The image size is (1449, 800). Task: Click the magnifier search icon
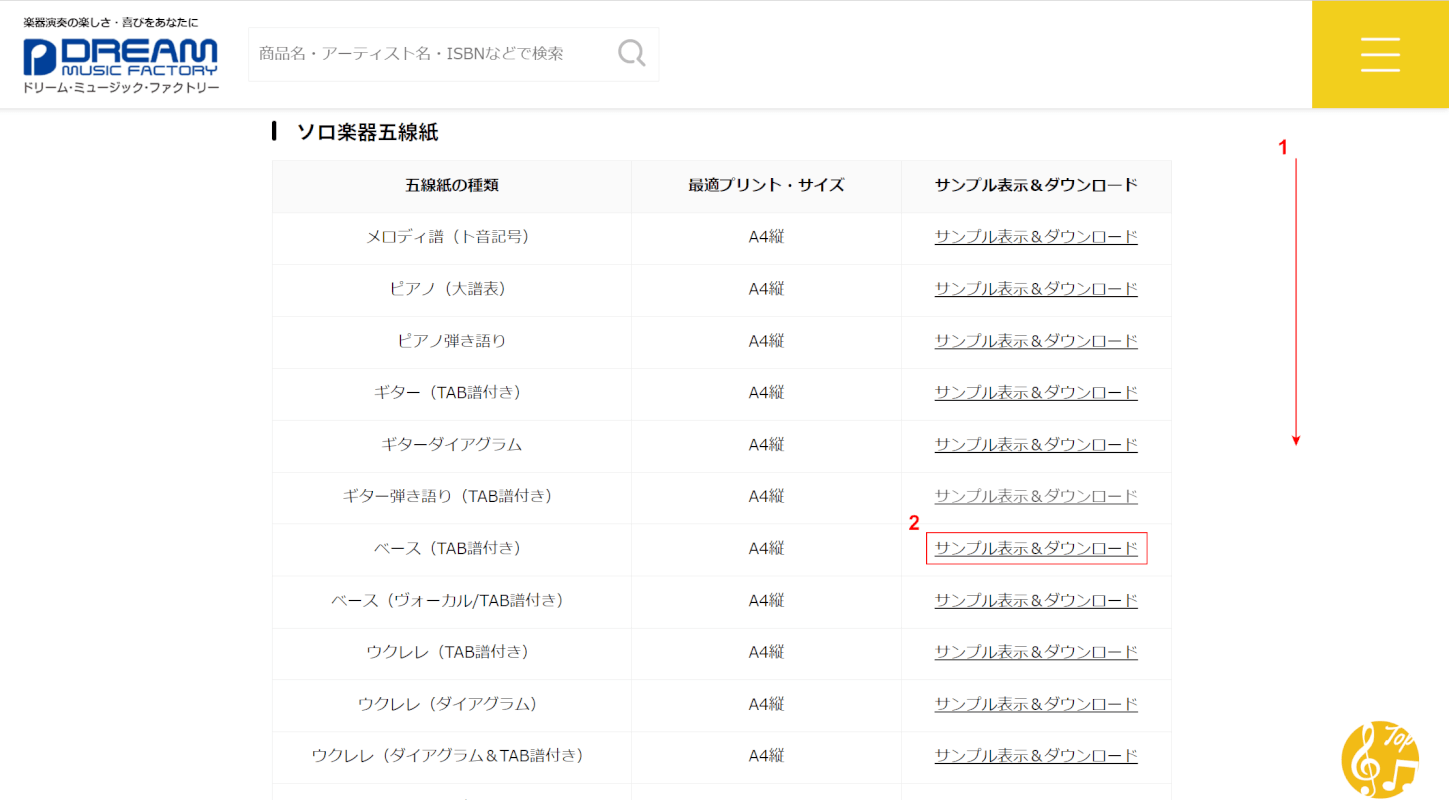coord(631,53)
